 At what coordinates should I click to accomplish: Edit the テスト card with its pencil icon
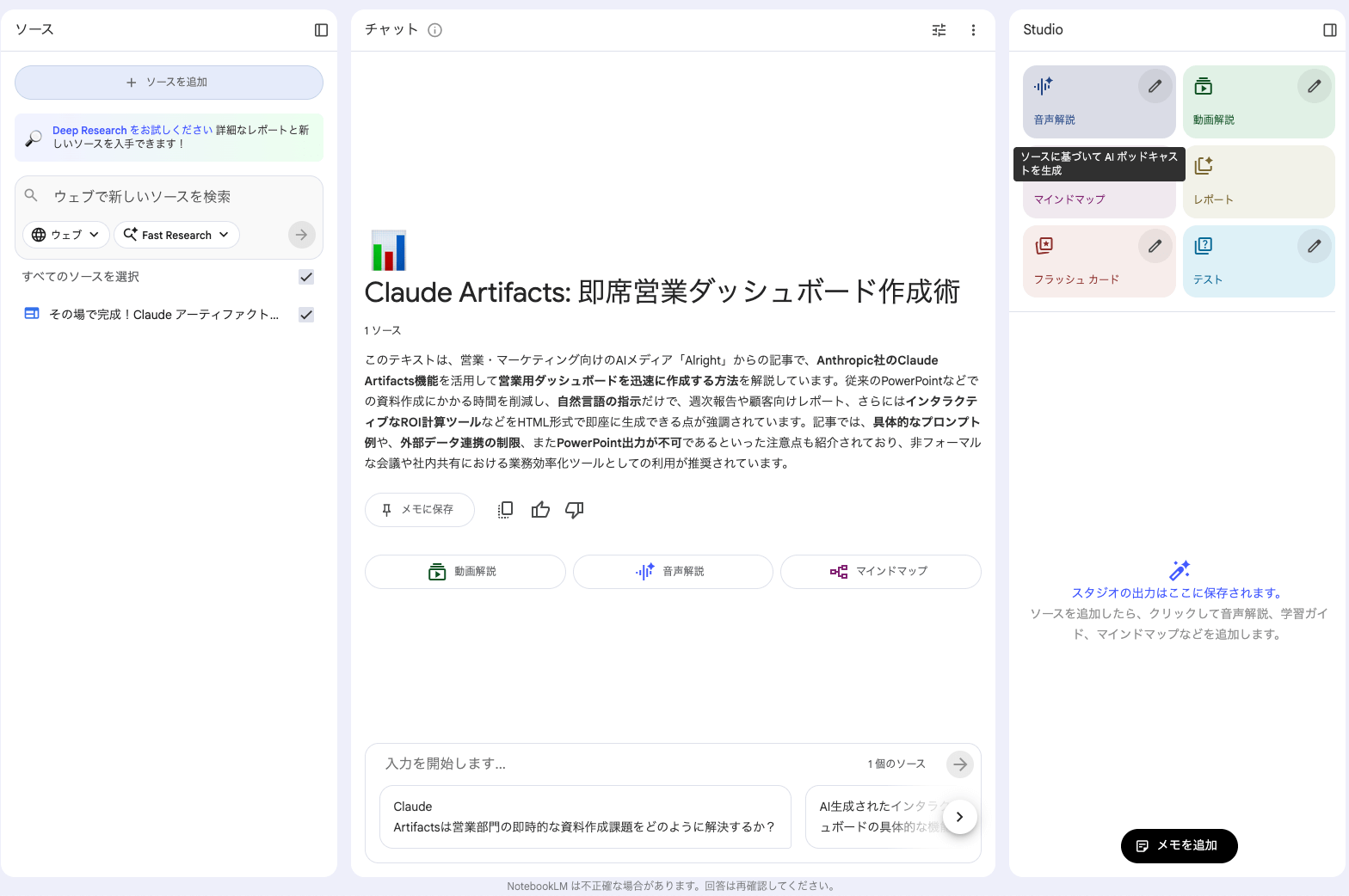click(x=1314, y=246)
